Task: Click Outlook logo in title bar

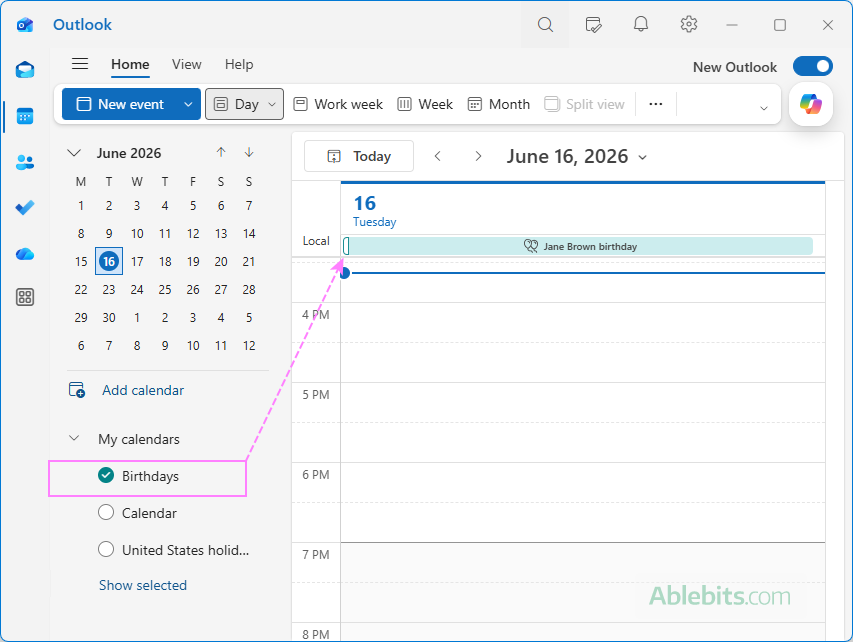Action: click(x=25, y=25)
